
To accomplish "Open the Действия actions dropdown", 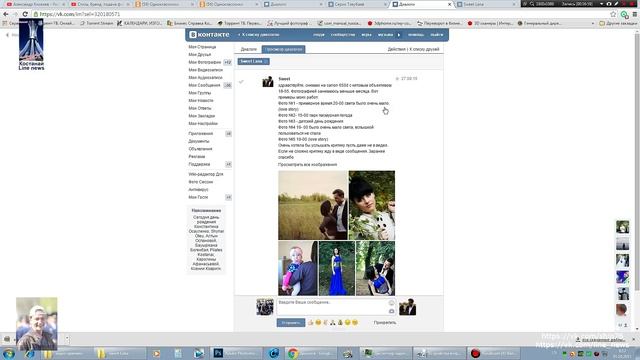I will coord(396,49).
